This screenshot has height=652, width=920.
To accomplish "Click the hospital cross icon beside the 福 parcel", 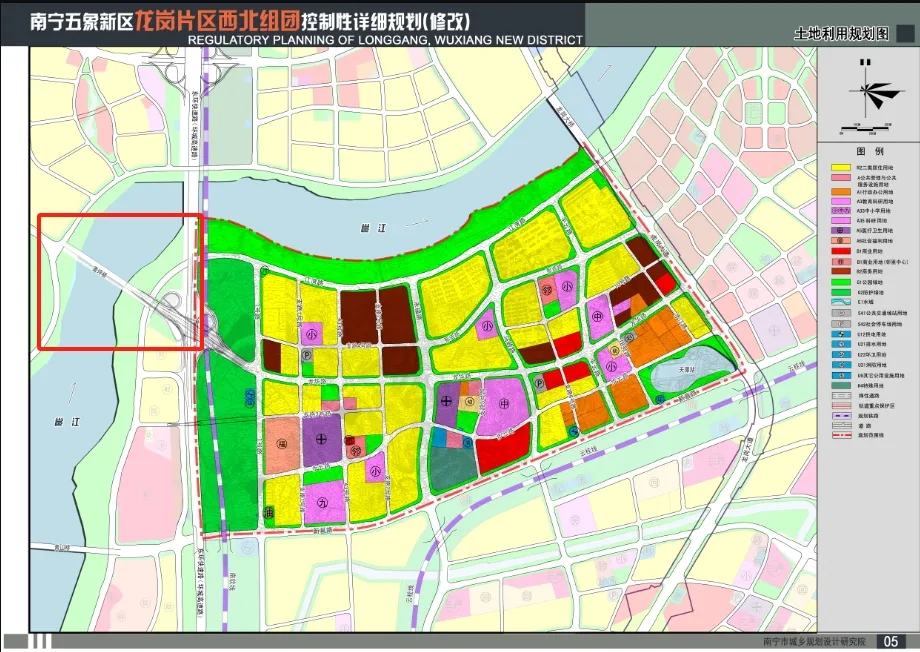I will (x=321, y=438).
